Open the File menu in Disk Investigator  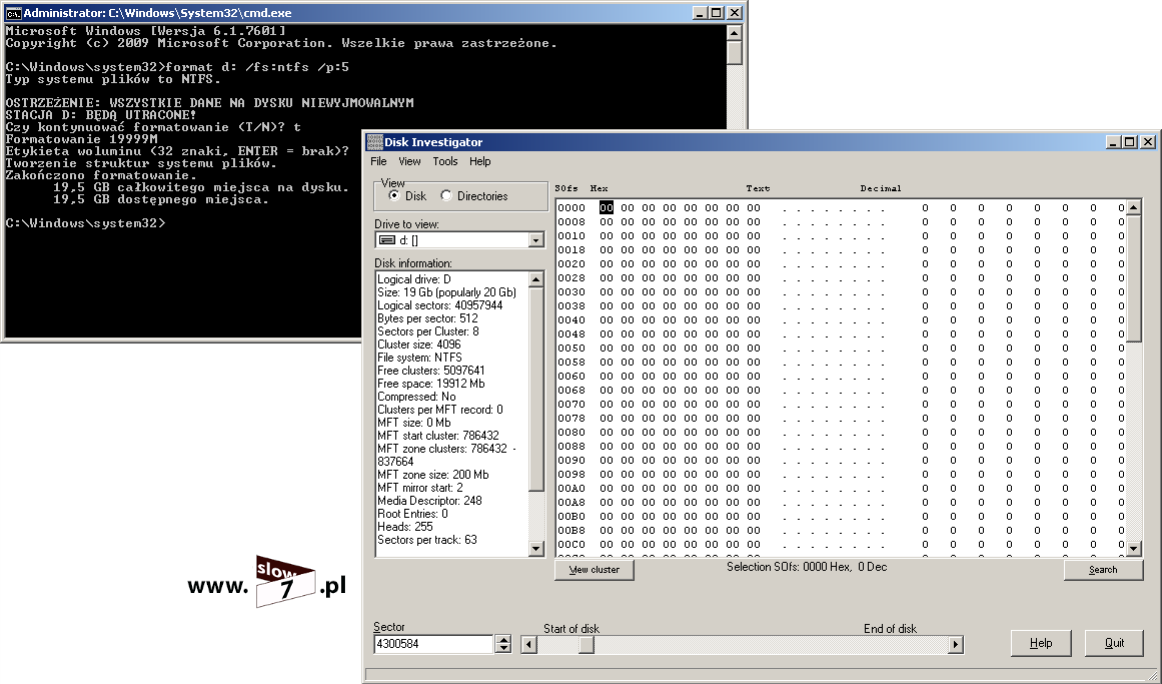tap(378, 162)
